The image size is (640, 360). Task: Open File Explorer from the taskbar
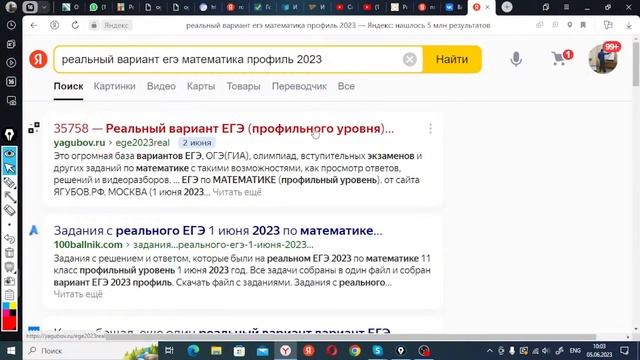coord(216,351)
